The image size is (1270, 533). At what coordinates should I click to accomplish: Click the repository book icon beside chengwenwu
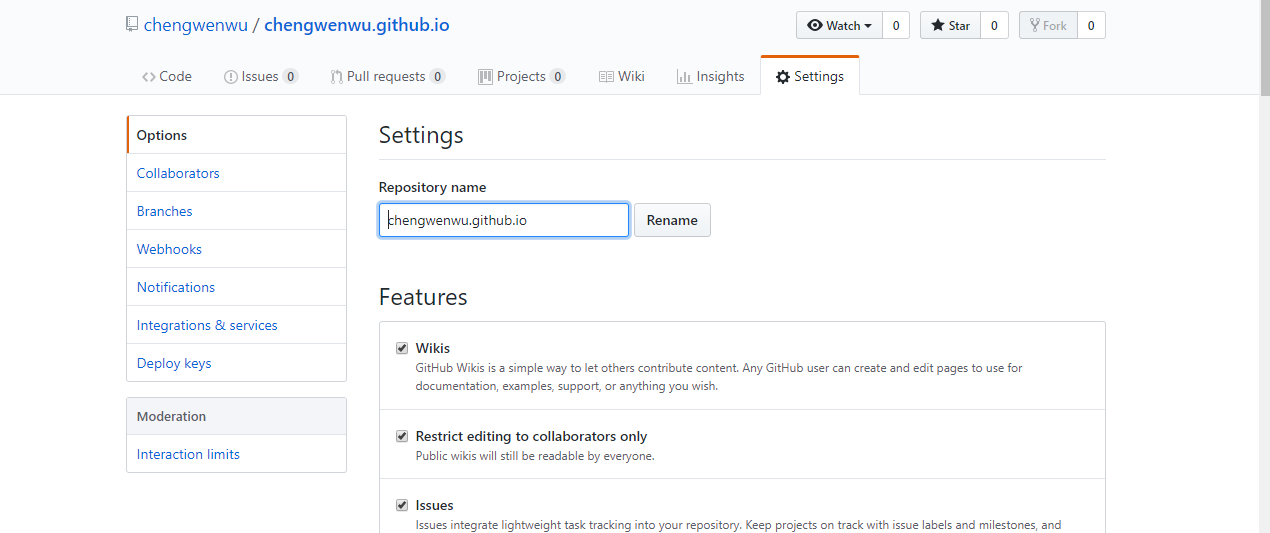(132, 25)
